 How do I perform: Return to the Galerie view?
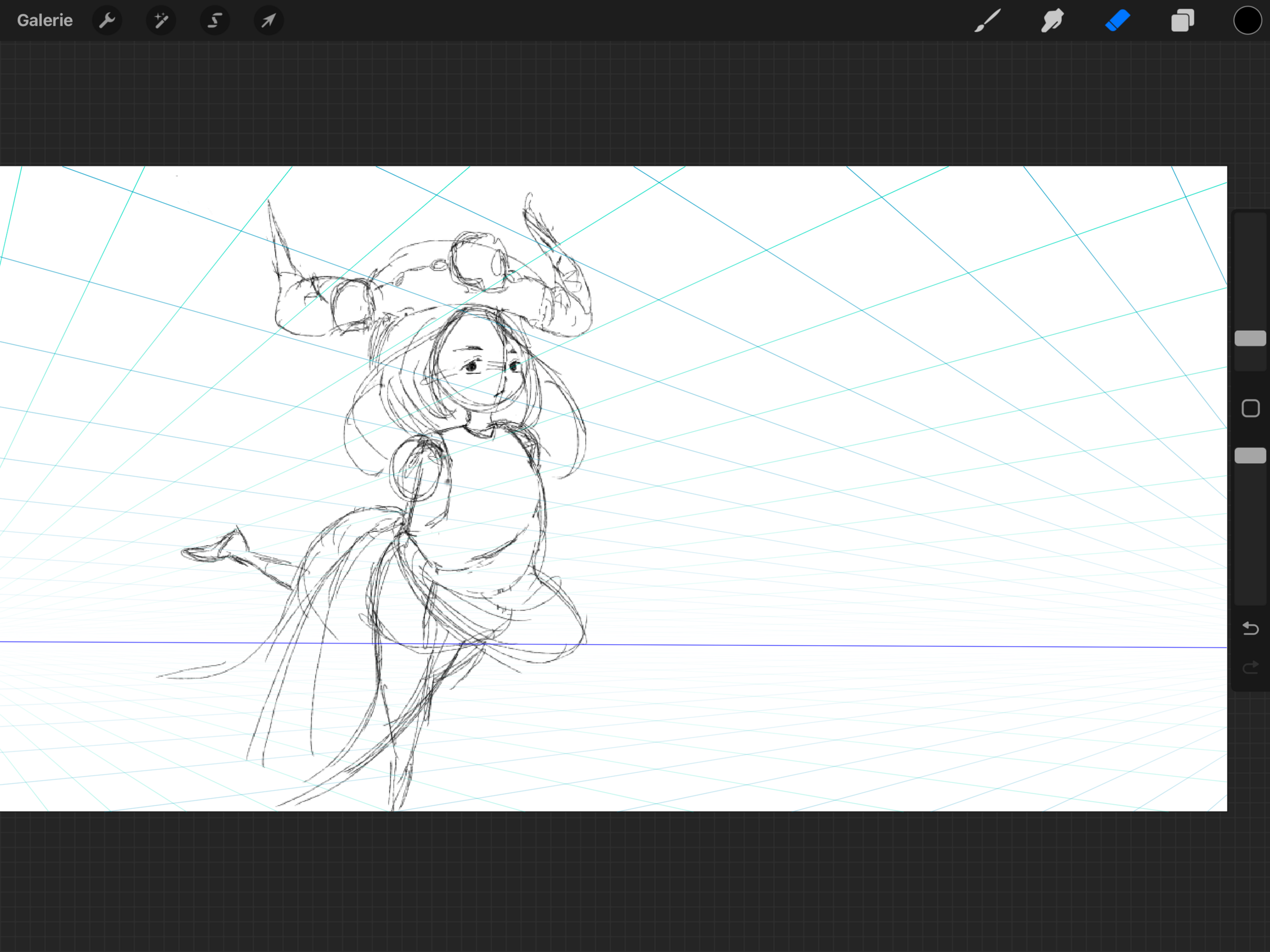[x=45, y=21]
